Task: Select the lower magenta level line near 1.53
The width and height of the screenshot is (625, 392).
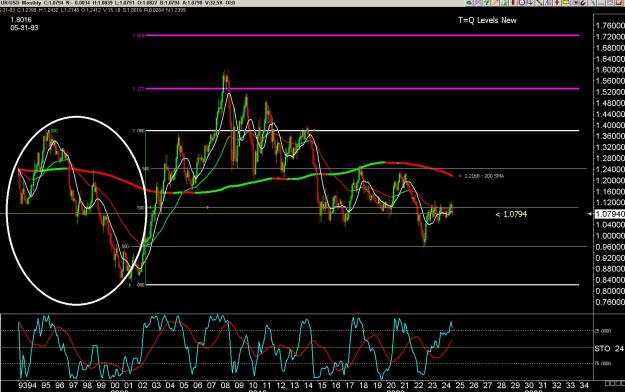Action: (362, 89)
